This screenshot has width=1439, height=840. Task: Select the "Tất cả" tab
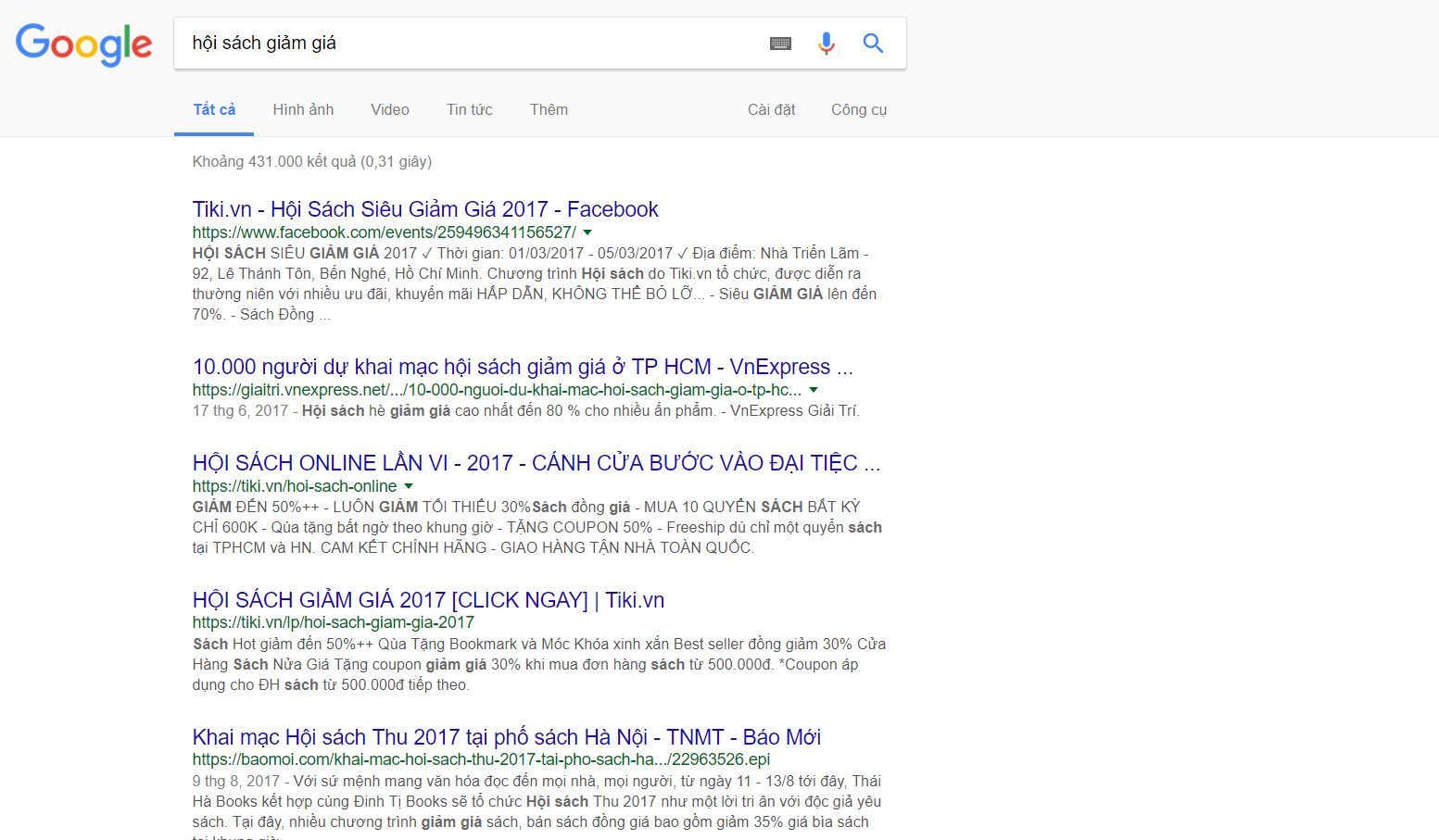pos(213,109)
